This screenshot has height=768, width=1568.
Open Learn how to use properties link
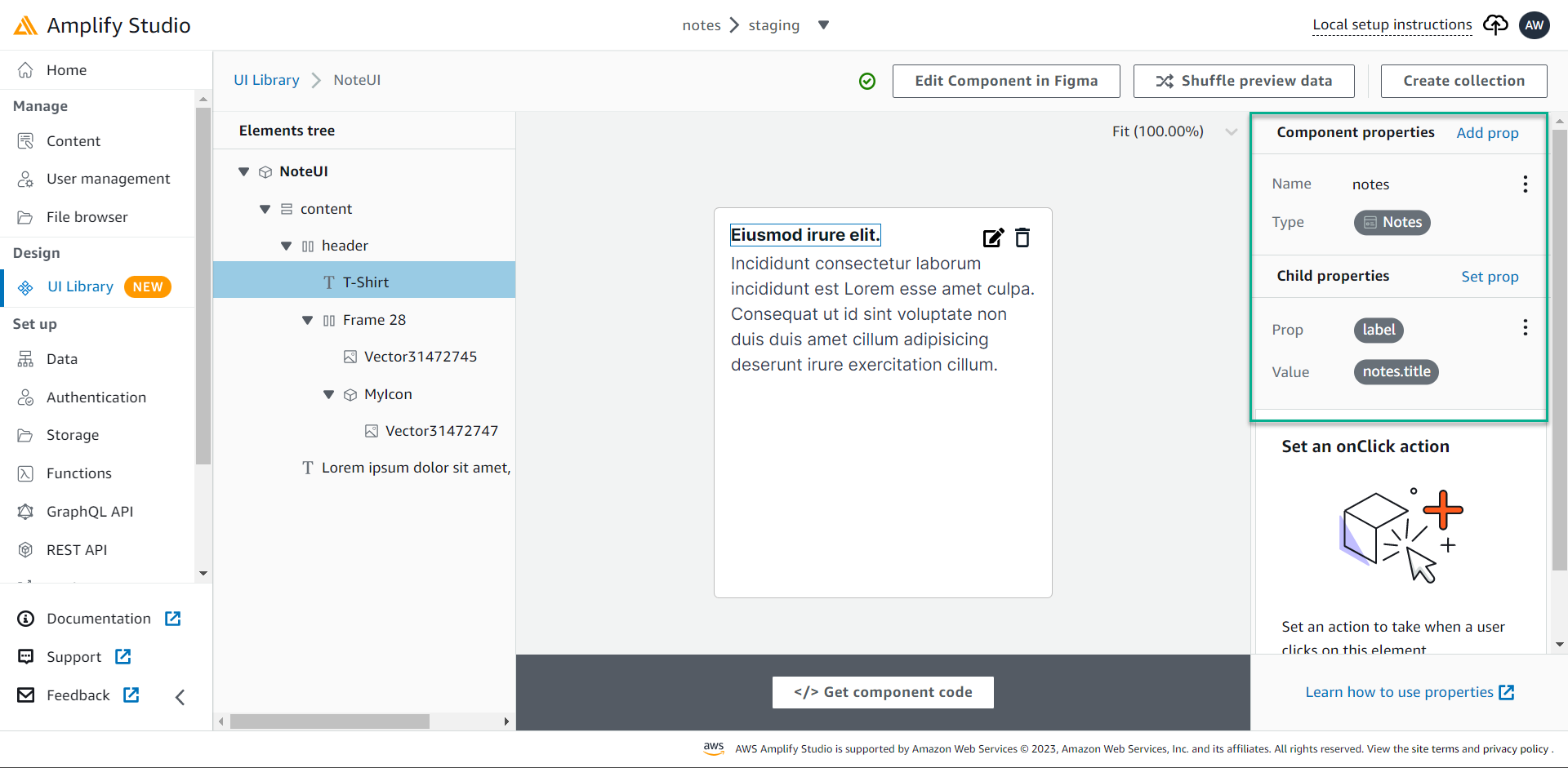pyautogui.click(x=1410, y=692)
